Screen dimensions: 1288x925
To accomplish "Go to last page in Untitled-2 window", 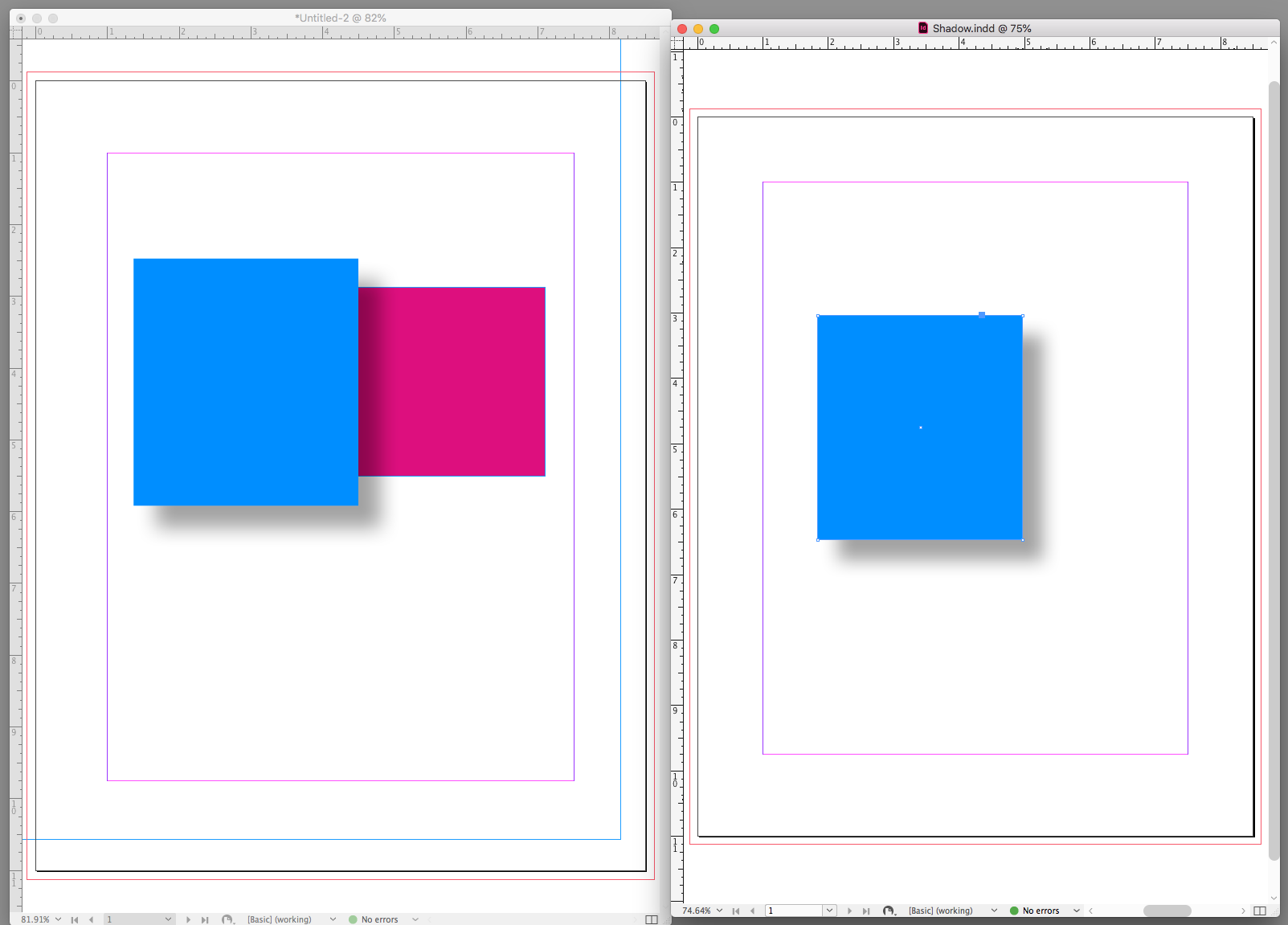I will coord(205,919).
